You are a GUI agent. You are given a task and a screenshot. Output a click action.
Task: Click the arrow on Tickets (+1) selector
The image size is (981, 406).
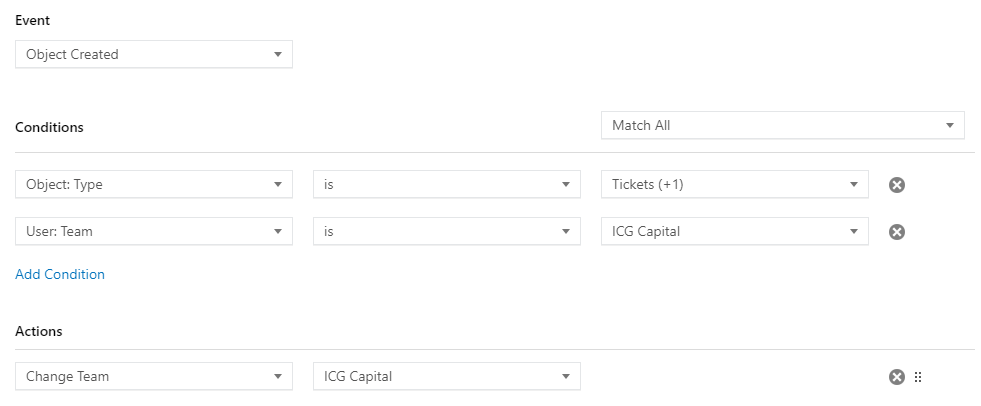(853, 185)
